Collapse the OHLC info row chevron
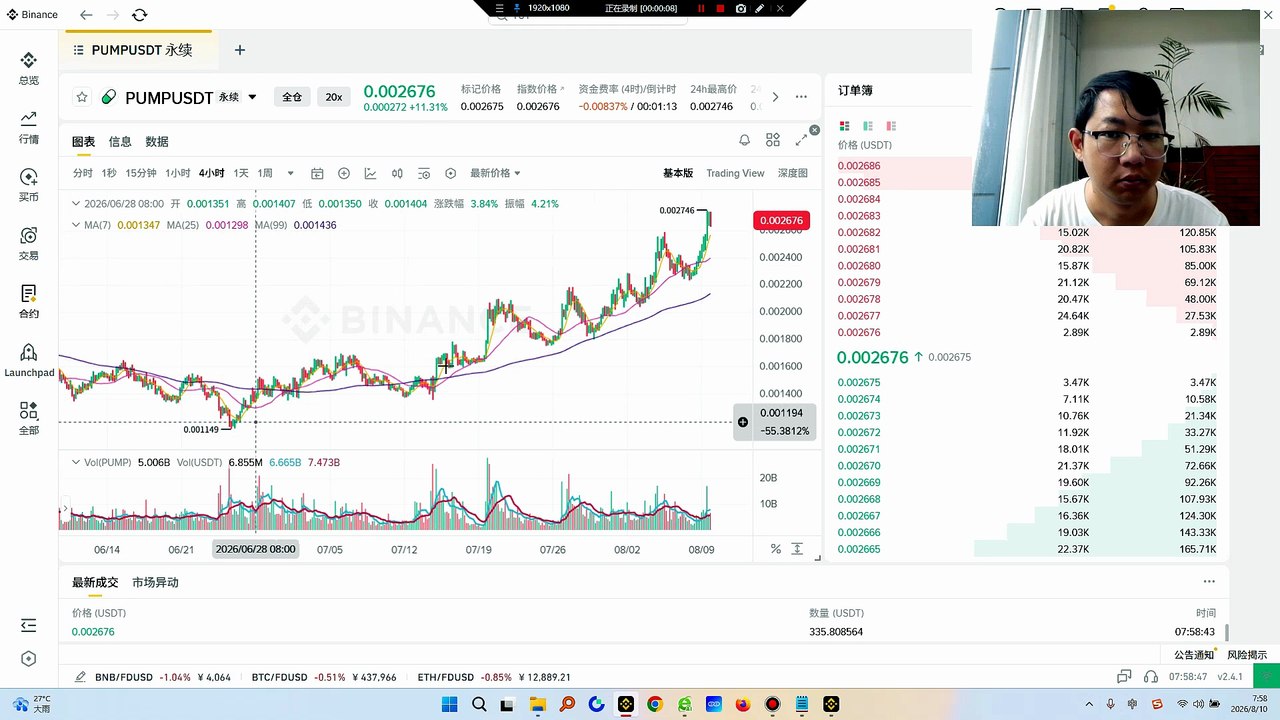The image size is (1280, 720). coord(76,203)
